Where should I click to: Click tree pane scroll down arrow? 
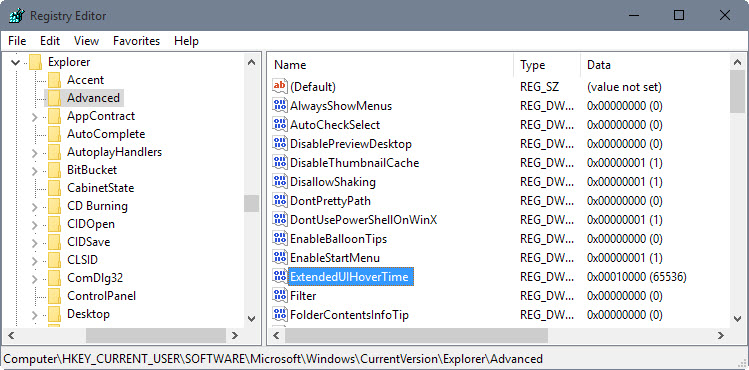click(x=251, y=318)
